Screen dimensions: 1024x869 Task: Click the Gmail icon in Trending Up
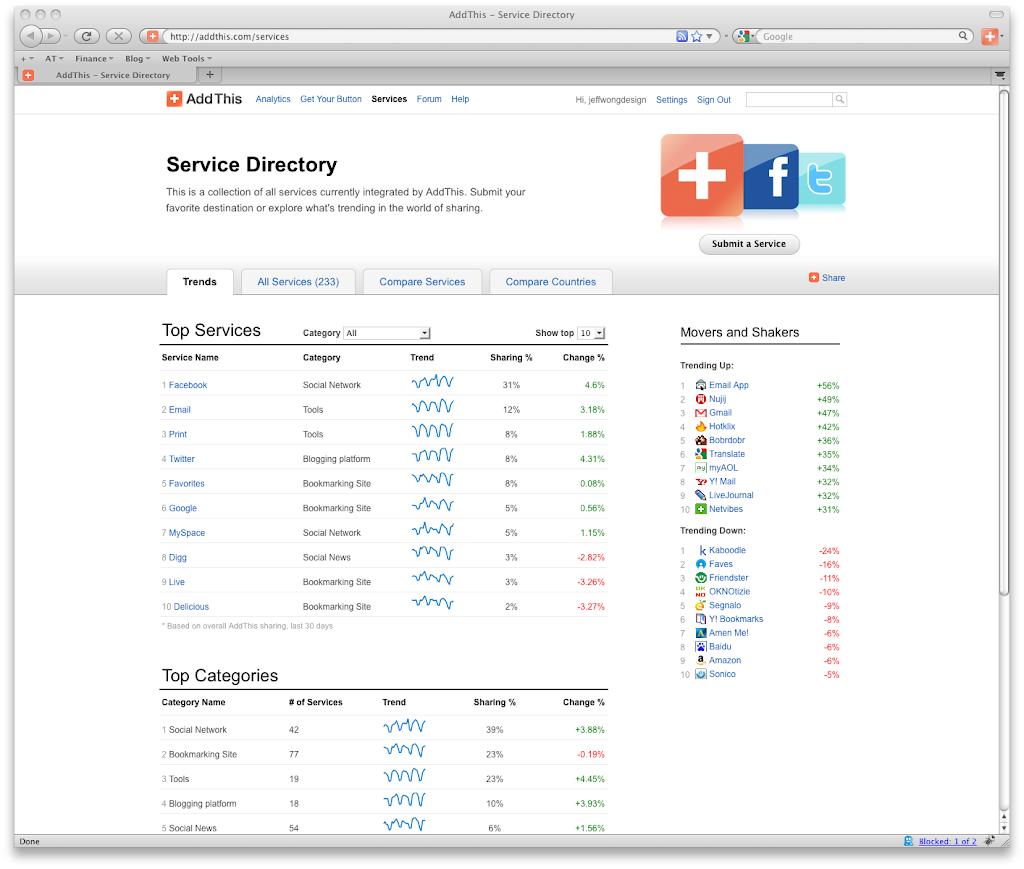[x=701, y=413]
